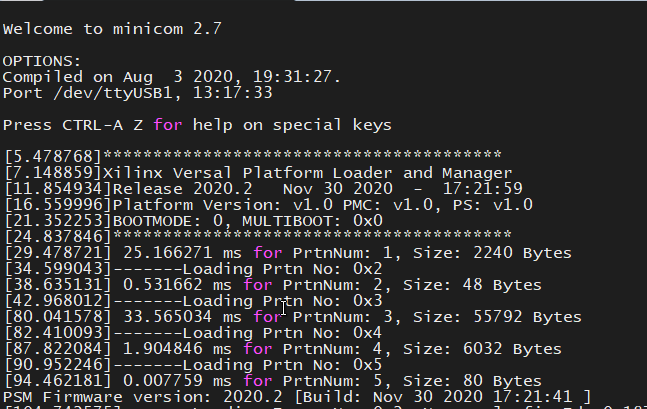Click the "Press CTRL-A Z" help line
Screen dimensions: 647x409
pyautogui.click(x=197, y=125)
